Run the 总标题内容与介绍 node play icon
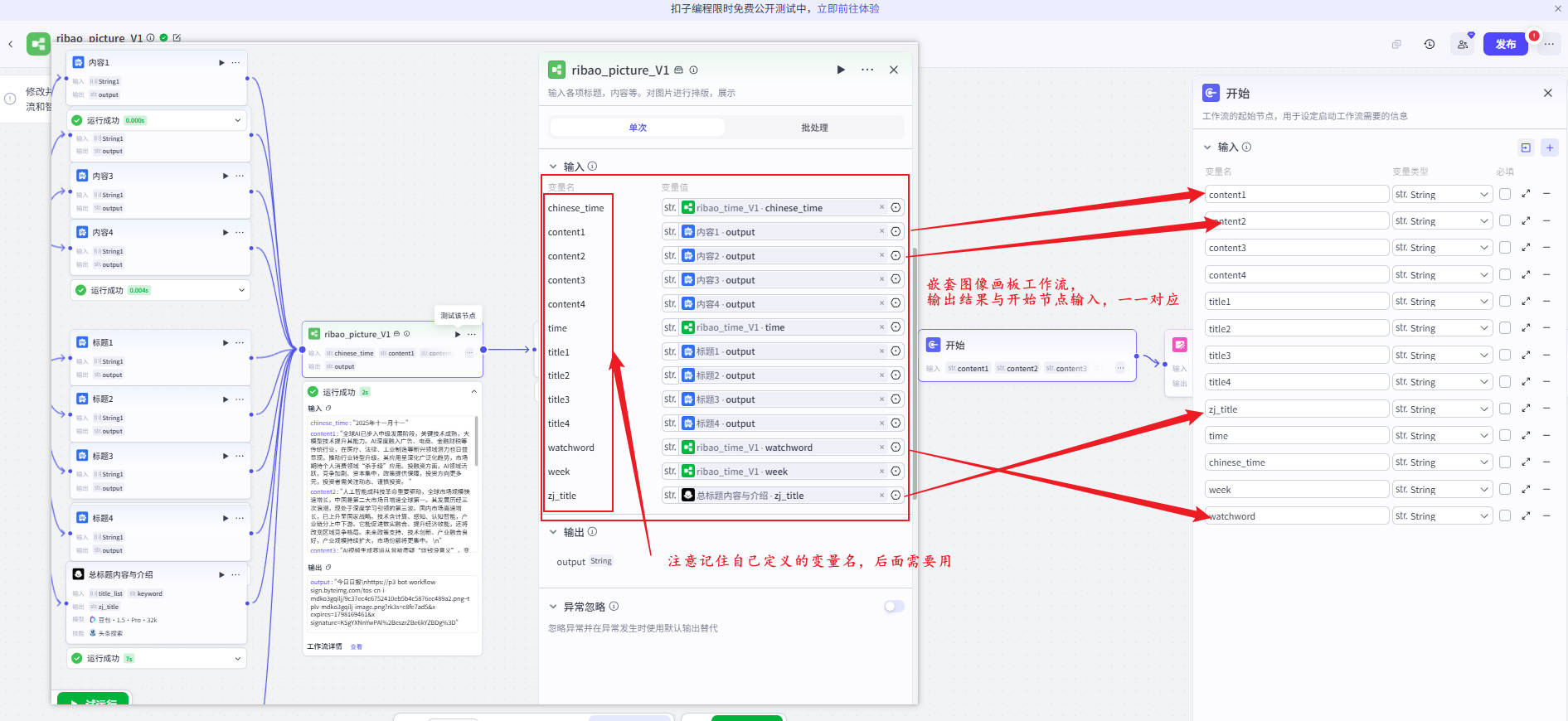Viewport: 1568px width, 721px height. 221,574
